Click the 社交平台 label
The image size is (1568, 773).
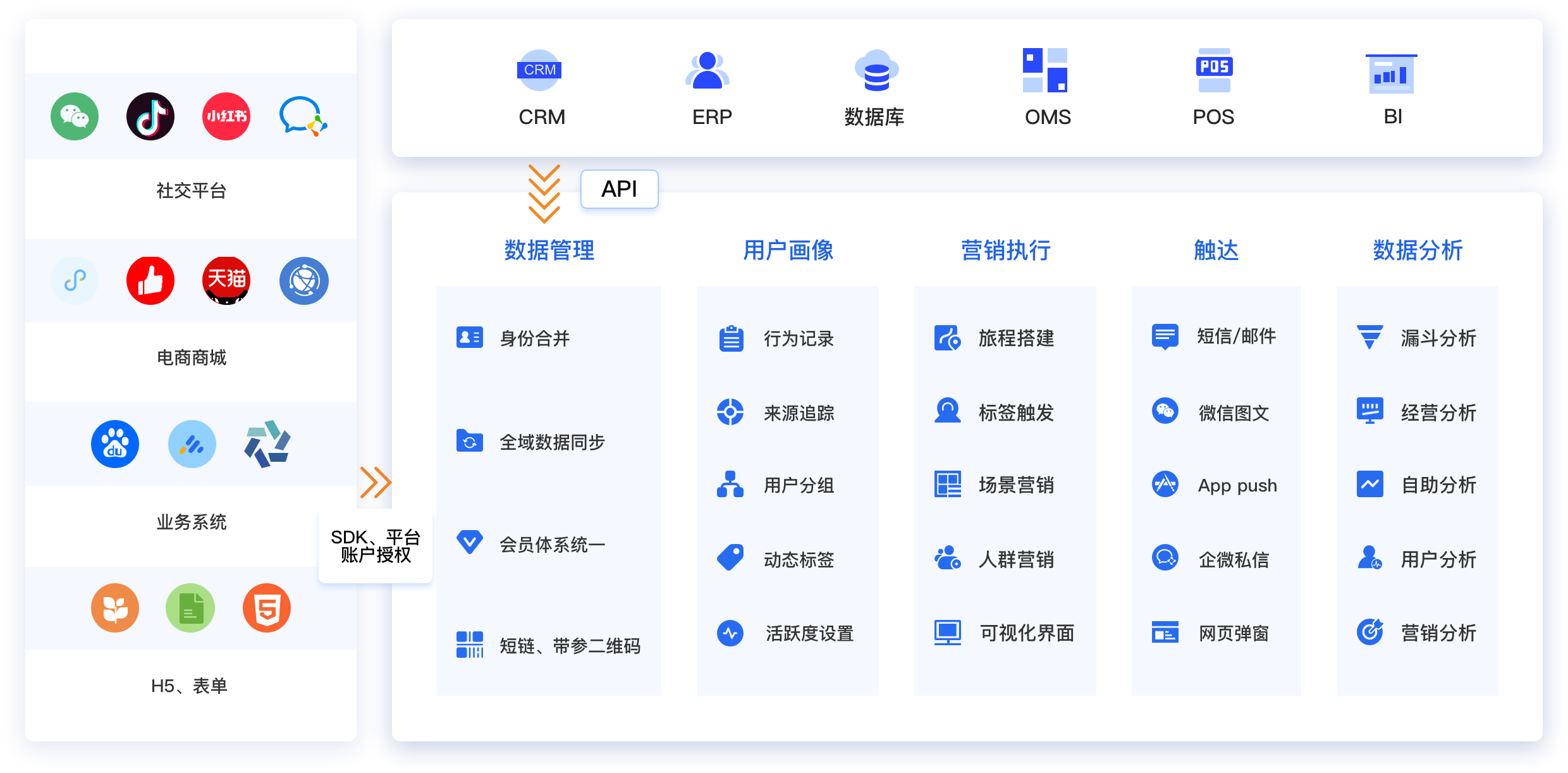tap(192, 191)
